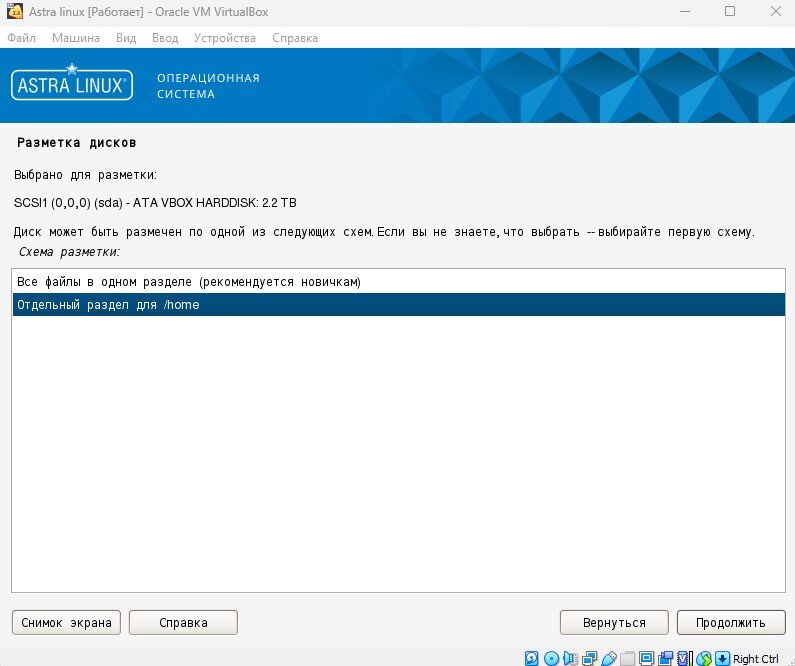Click the network adapters status icon
The width and height of the screenshot is (795, 666).
point(590,658)
